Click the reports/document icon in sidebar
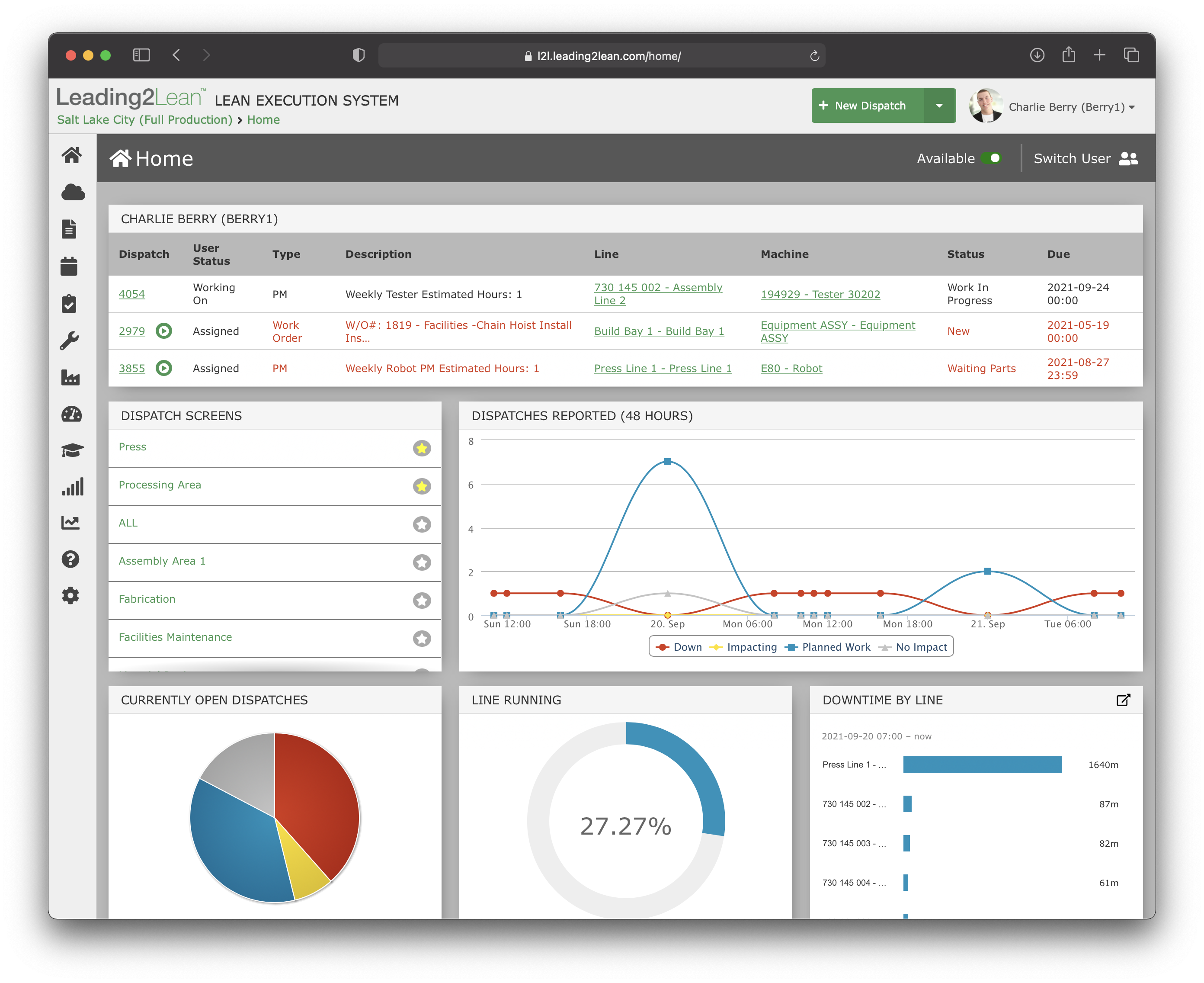Image resolution: width=1204 pixels, height=983 pixels. coord(71,227)
